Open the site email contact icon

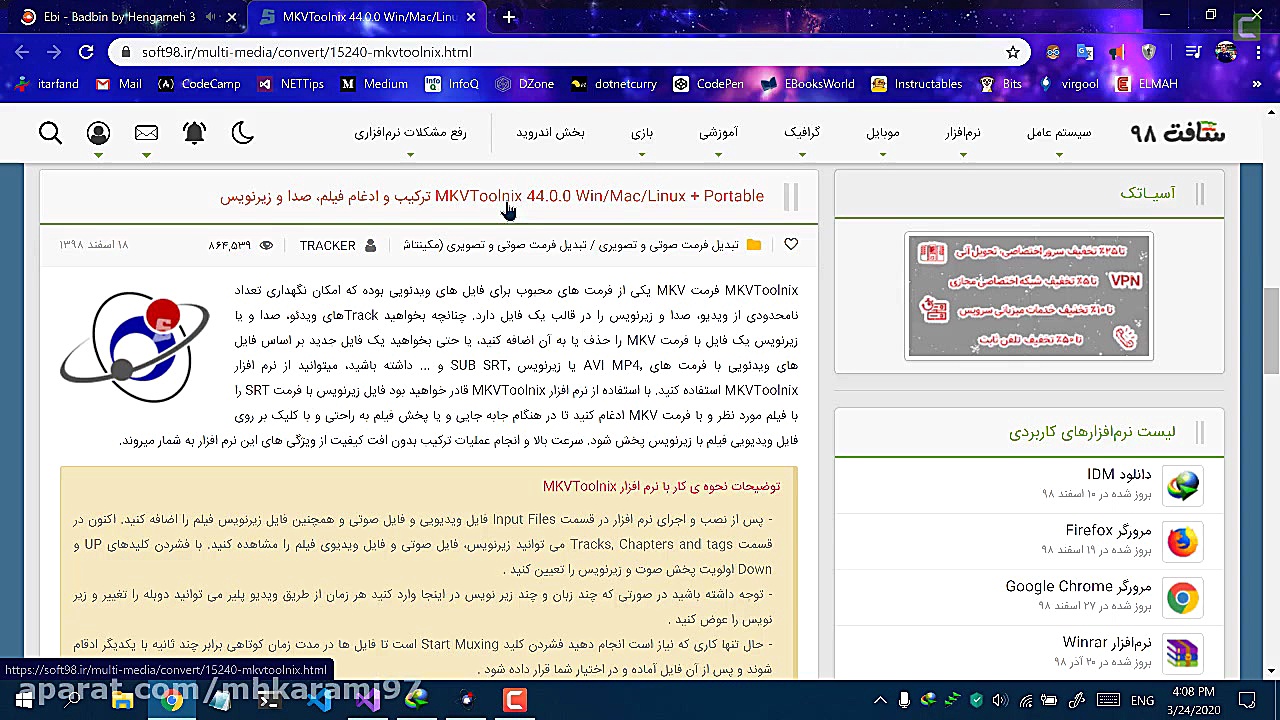coord(146,132)
